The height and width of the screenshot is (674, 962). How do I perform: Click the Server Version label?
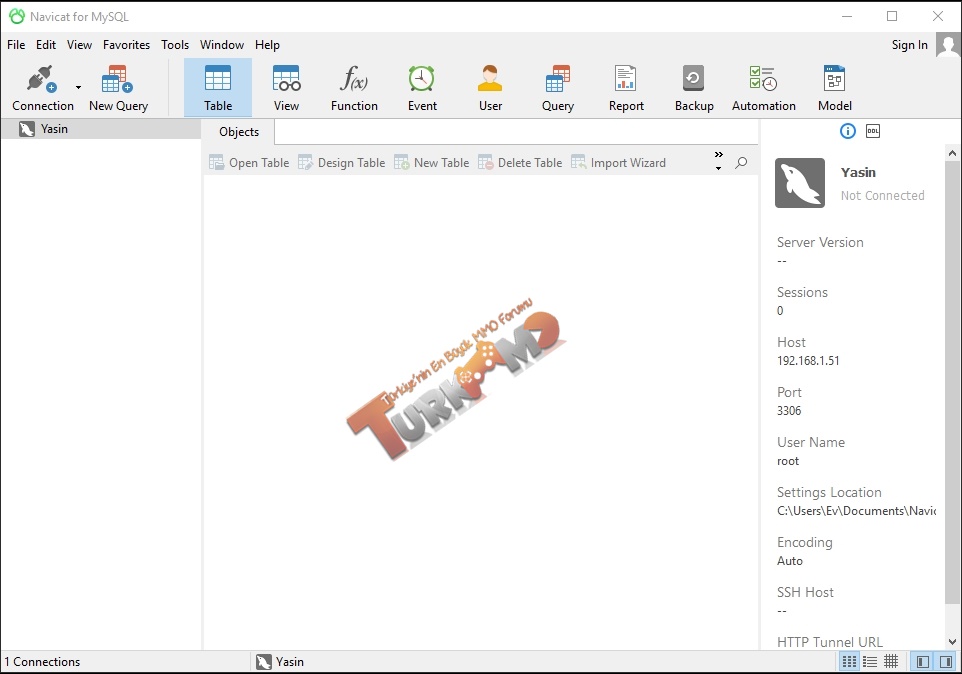click(820, 242)
